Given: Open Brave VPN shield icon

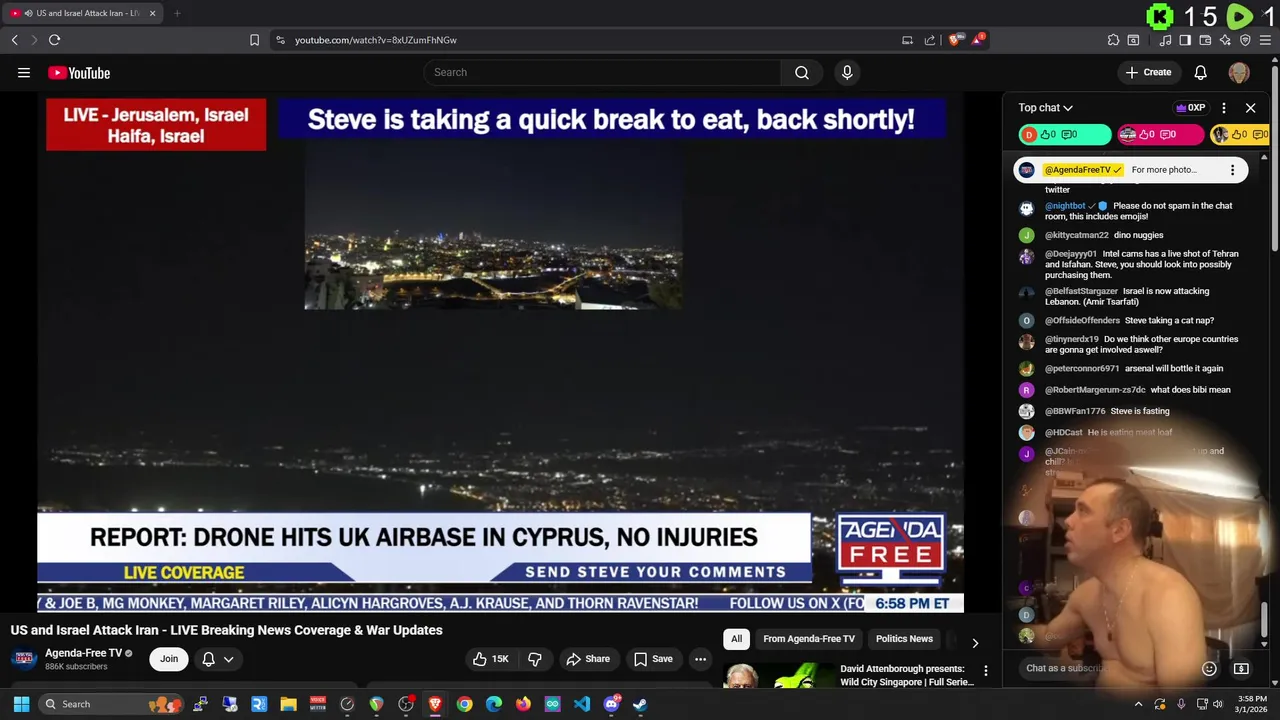Looking at the screenshot, I should [1245, 40].
